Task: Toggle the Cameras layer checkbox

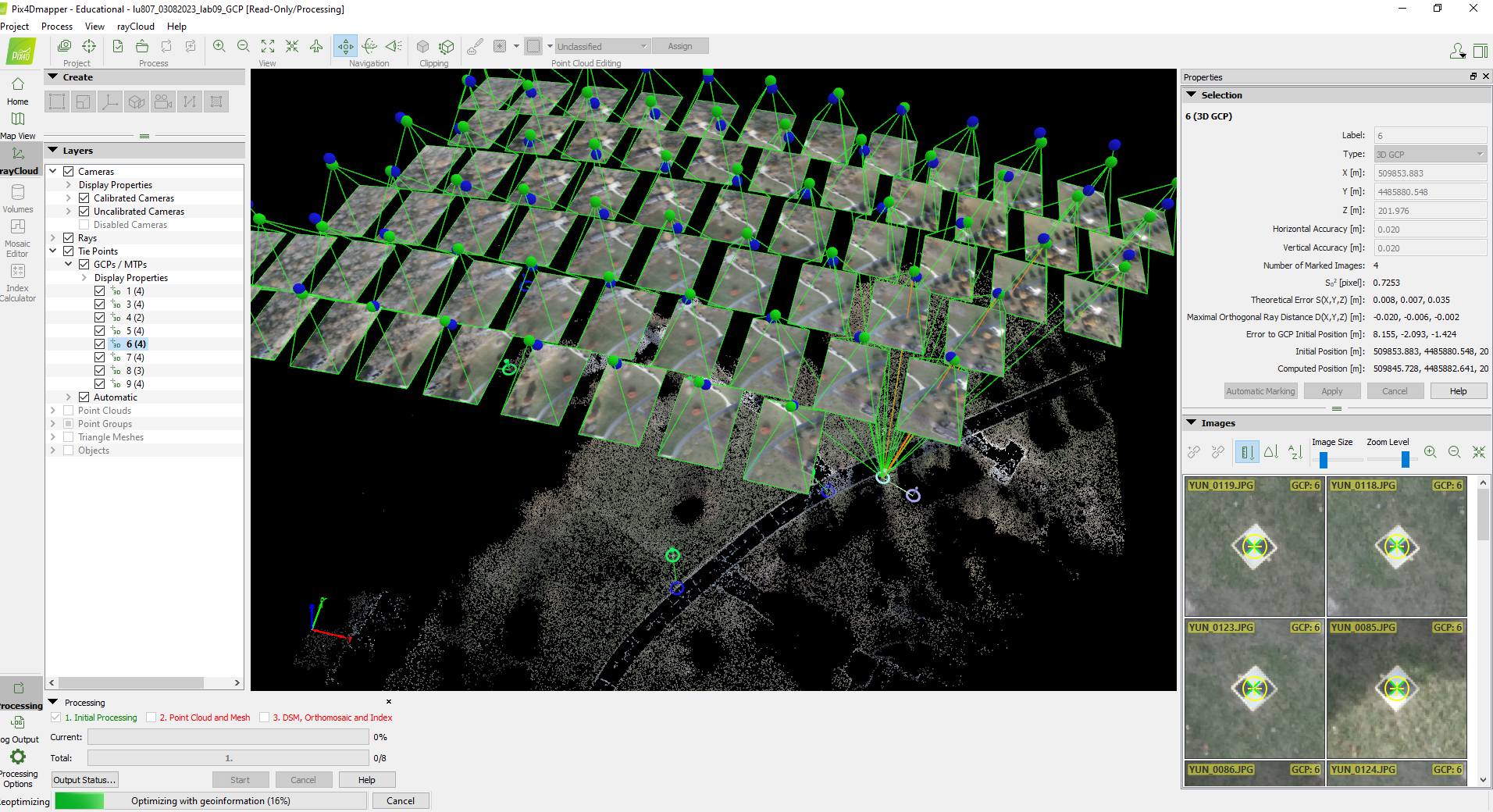Action: pyautogui.click(x=69, y=172)
